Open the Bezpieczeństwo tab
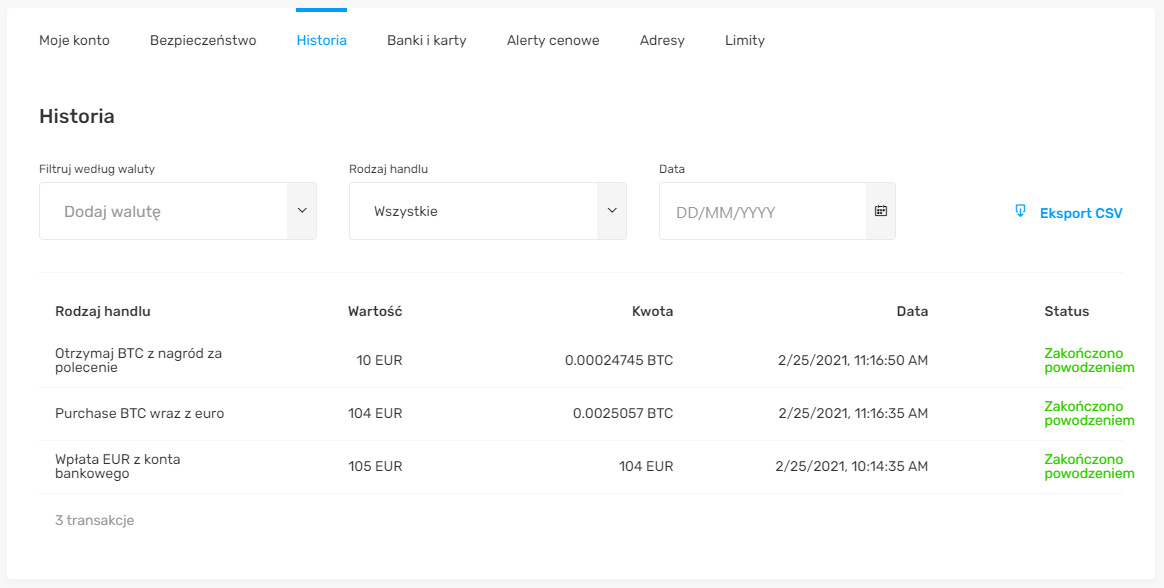 pos(203,40)
